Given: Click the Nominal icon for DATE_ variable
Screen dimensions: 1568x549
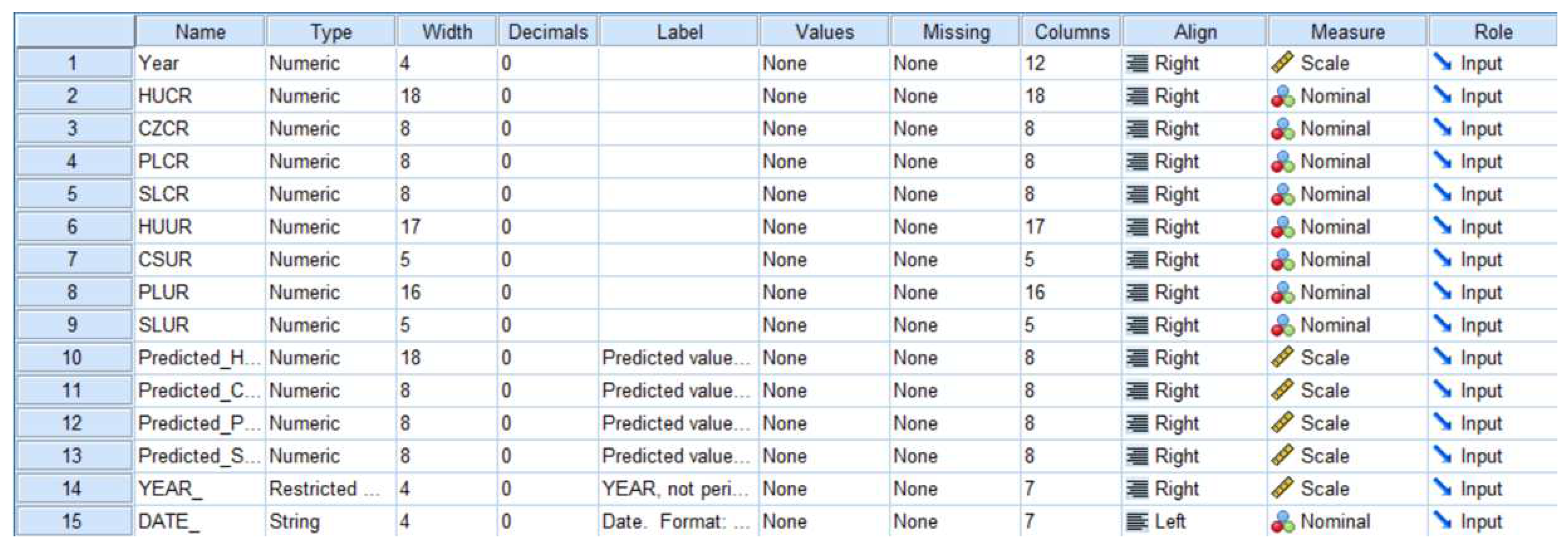Looking at the screenshot, I should [x=1282, y=522].
